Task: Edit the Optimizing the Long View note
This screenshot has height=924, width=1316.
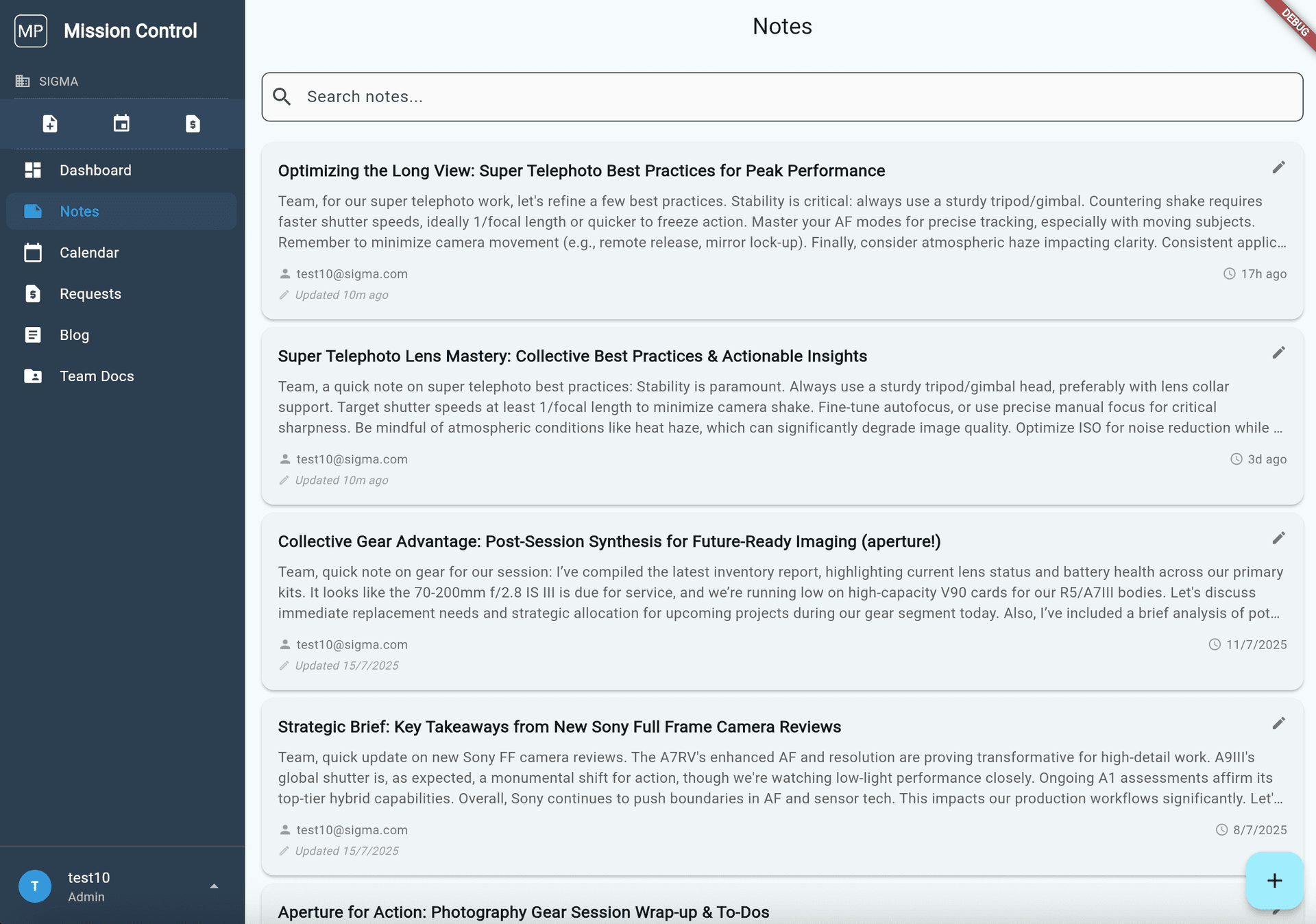Action: point(1278,167)
